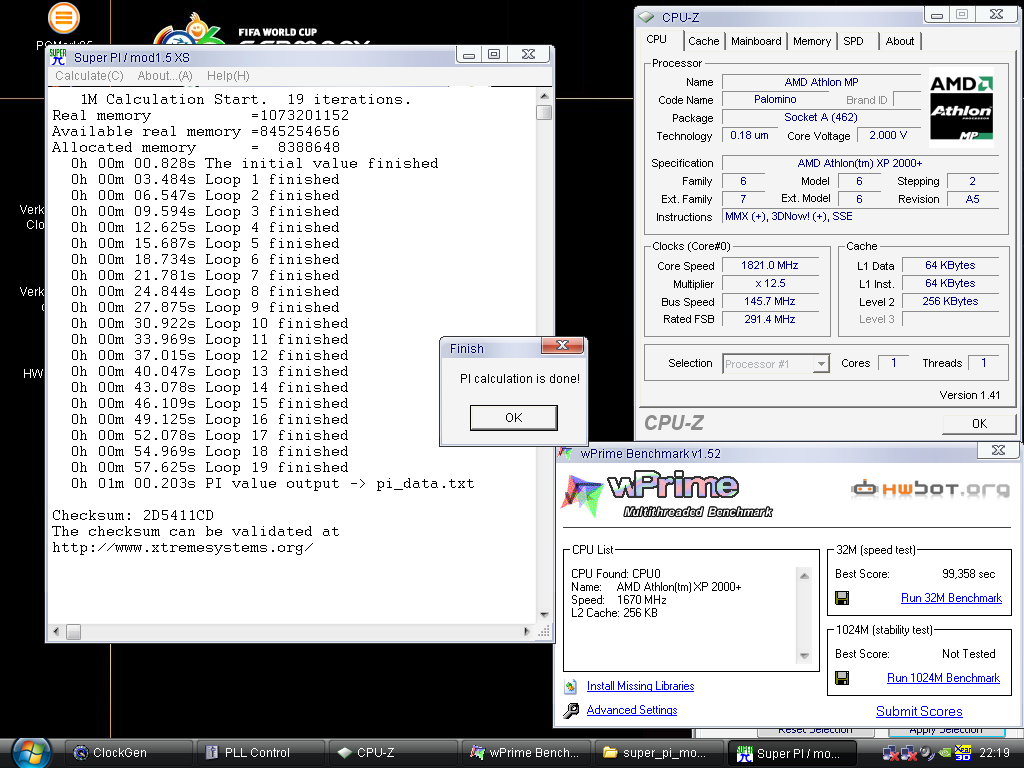
Task: Click Super PI horizontal scrollbar right arrow
Action: [527, 632]
